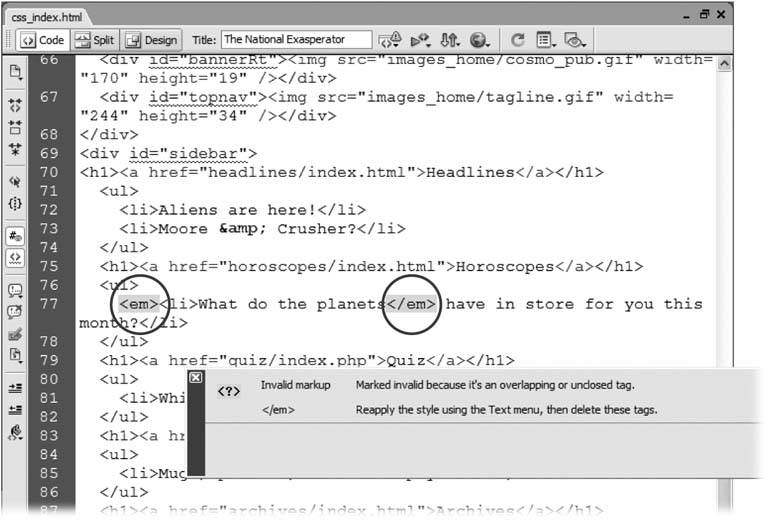Click the Indent Code icon

tap(15, 389)
